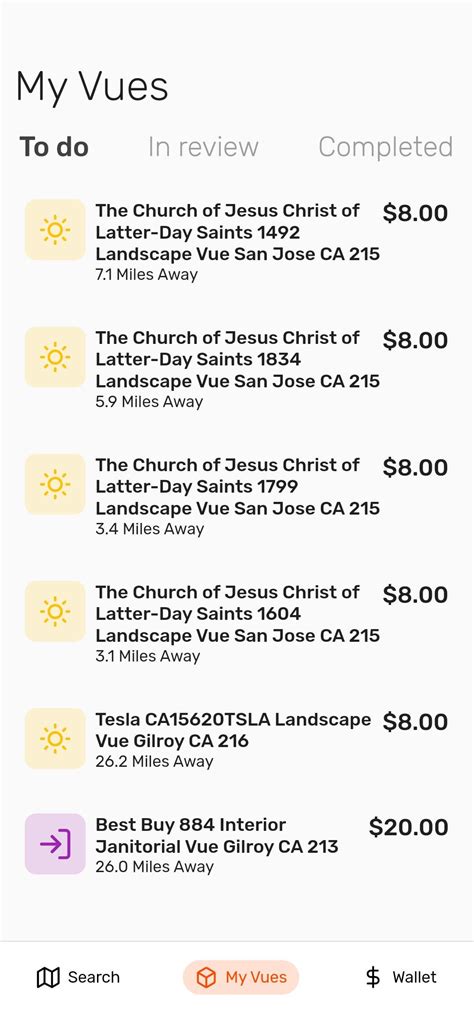Image resolution: width=474 pixels, height=1016 pixels.
Task: Select the To do tab
Action: point(54,147)
